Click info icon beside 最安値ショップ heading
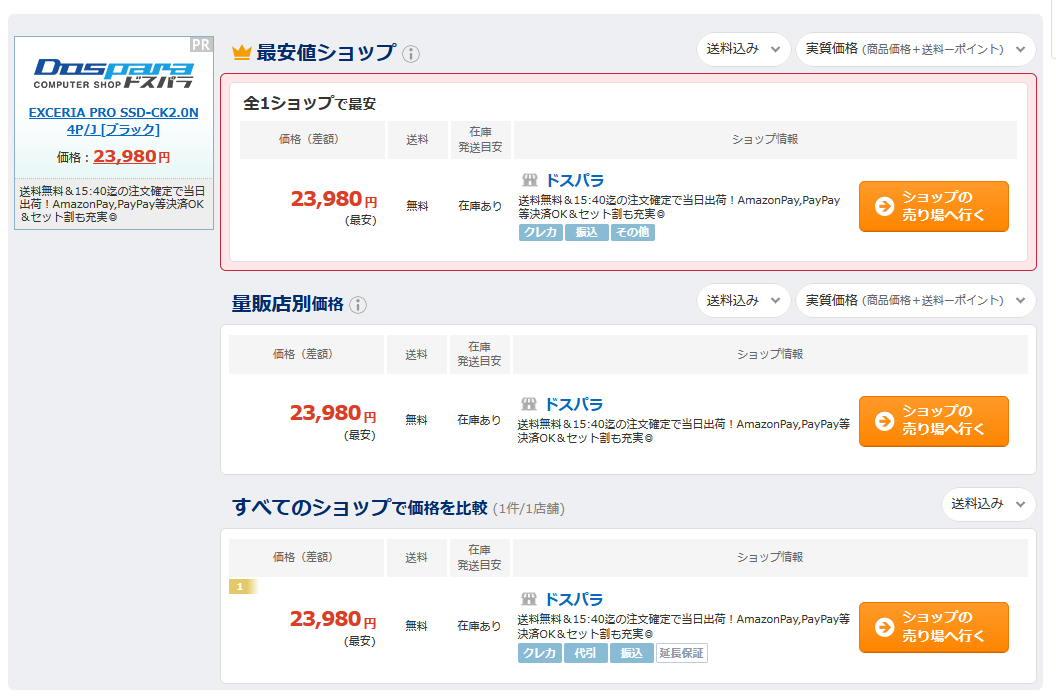The image size is (1056, 700). coord(411,54)
